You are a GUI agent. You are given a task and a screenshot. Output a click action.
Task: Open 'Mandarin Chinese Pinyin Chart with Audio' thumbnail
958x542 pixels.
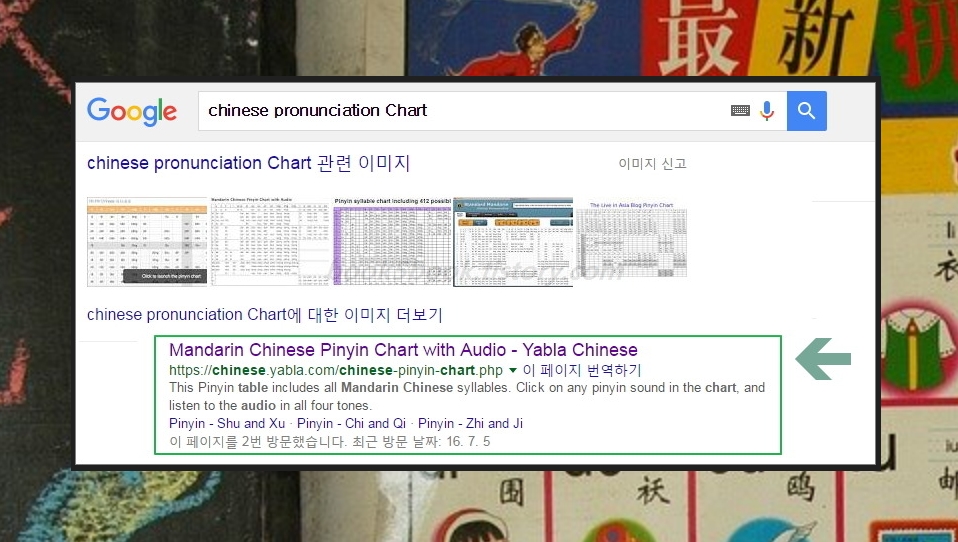click(x=270, y=241)
